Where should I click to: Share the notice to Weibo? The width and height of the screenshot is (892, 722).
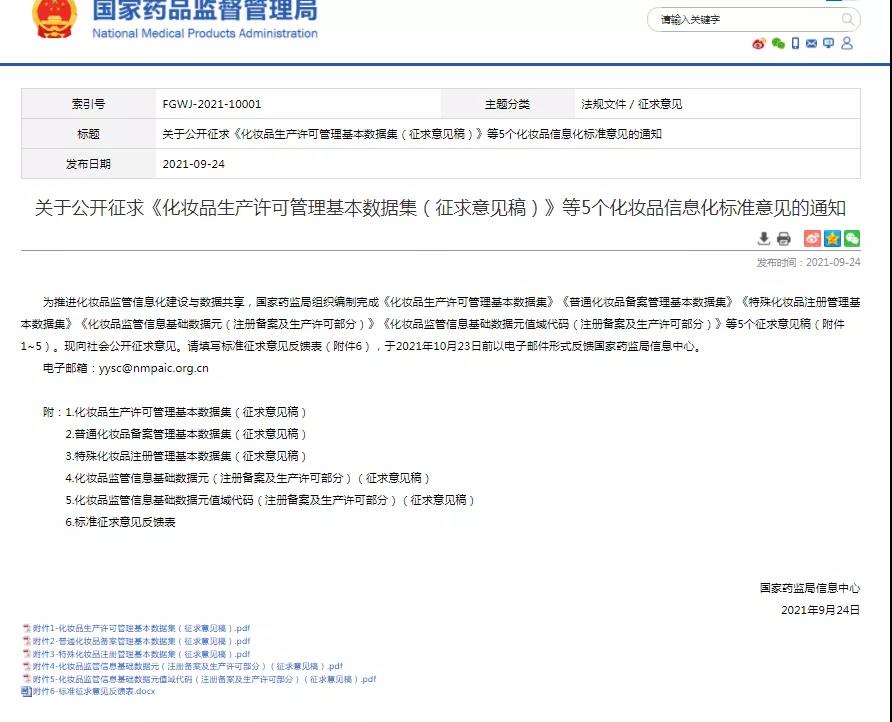[x=812, y=240]
